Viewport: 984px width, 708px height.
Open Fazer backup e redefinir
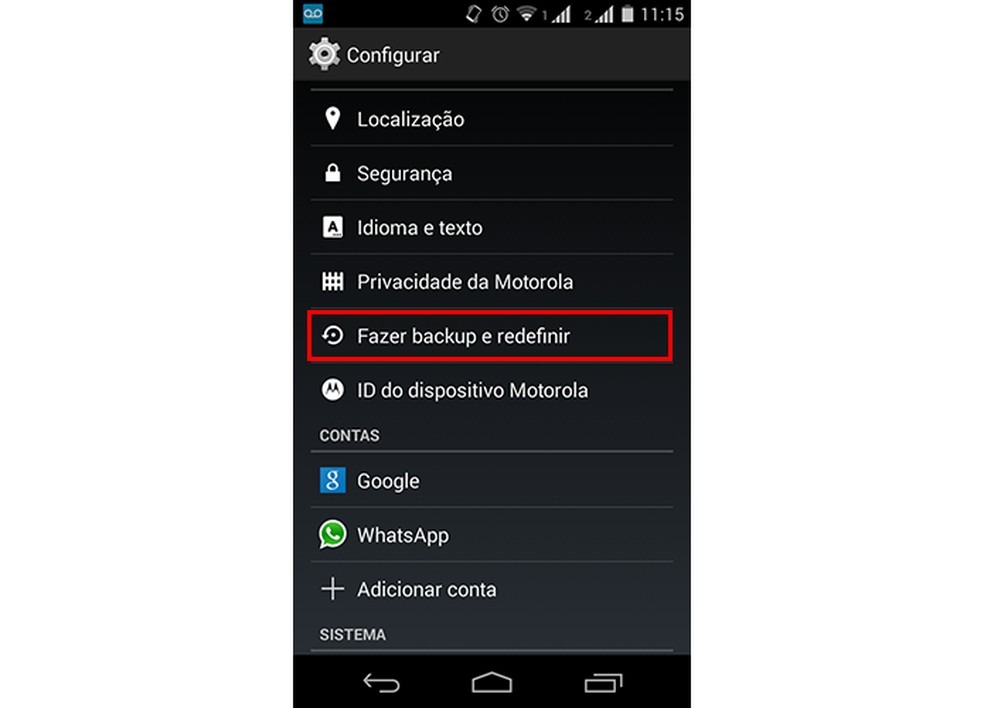pyautogui.click(x=491, y=336)
